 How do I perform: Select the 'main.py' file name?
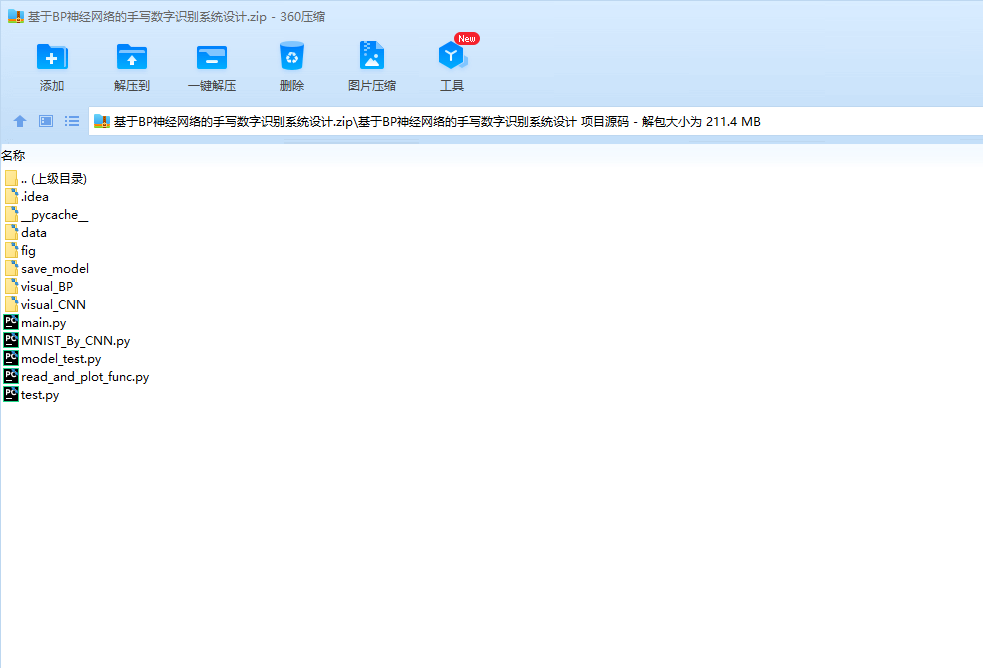(44, 323)
